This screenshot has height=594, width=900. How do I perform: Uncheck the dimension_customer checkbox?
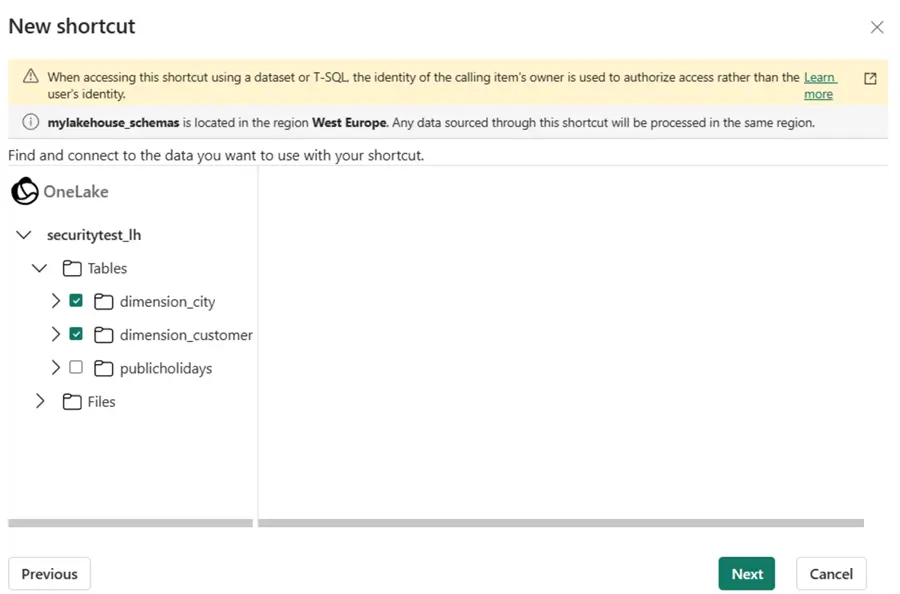[76, 333]
